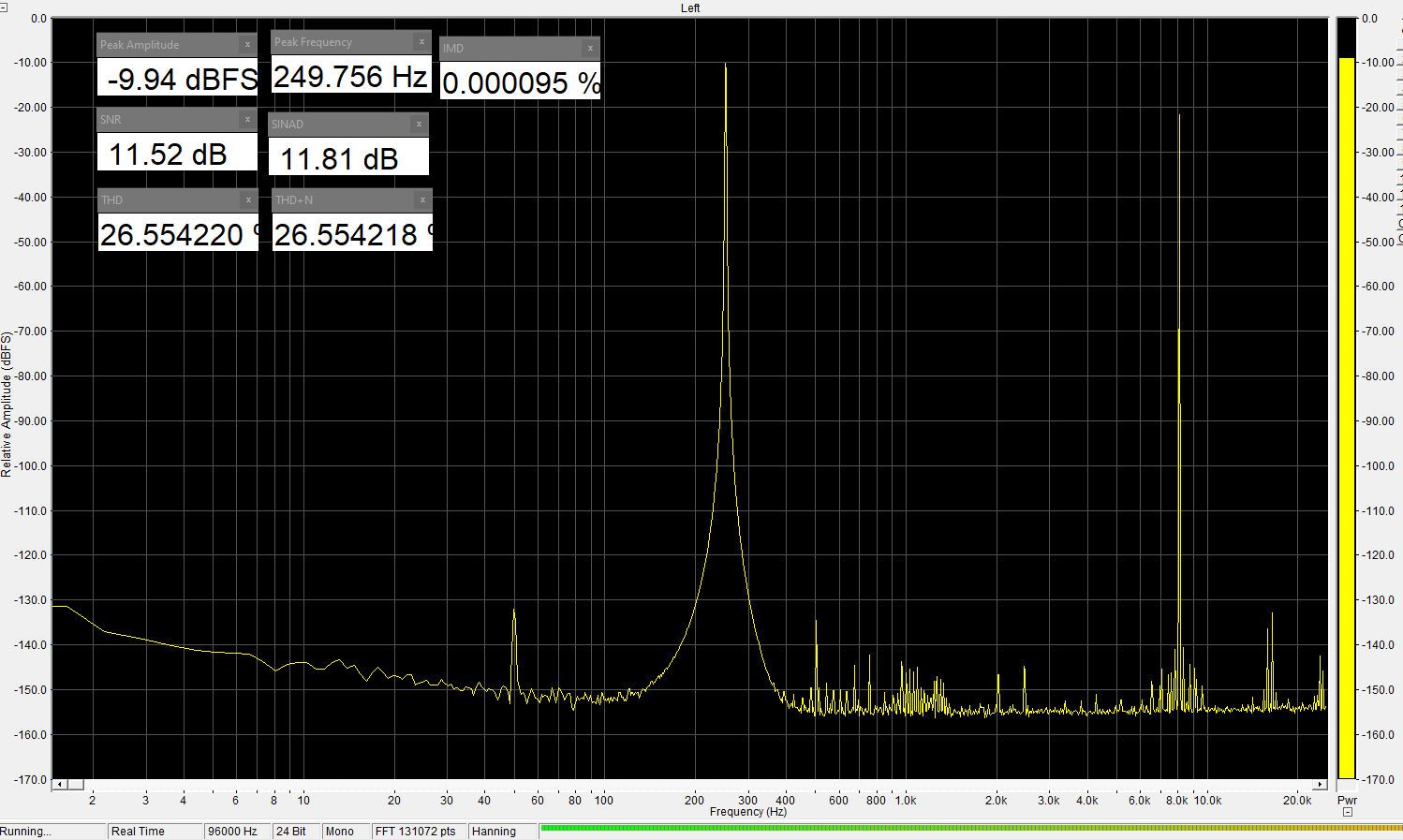Click the Real Time status bar field
The width and height of the screenshot is (1403, 840).
[x=155, y=832]
